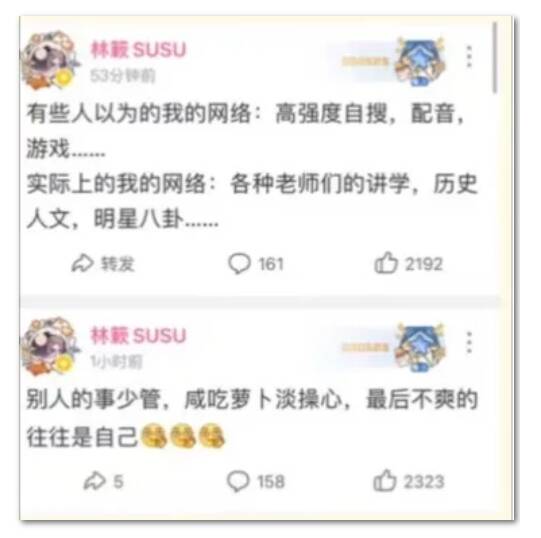Click the 转发 label on first post
Screen dimensions: 541x538
point(117,264)
